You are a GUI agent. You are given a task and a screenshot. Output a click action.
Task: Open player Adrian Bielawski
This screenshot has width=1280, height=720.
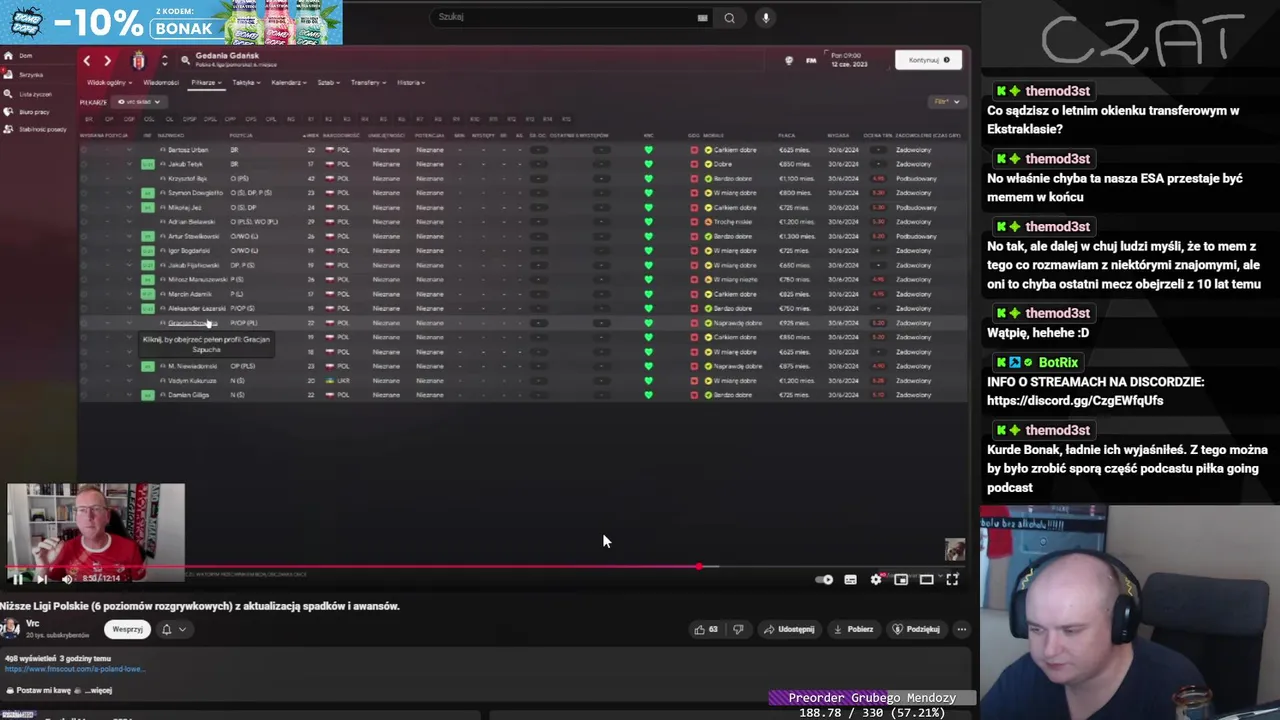pyautogui.click(x=194, y=222)
